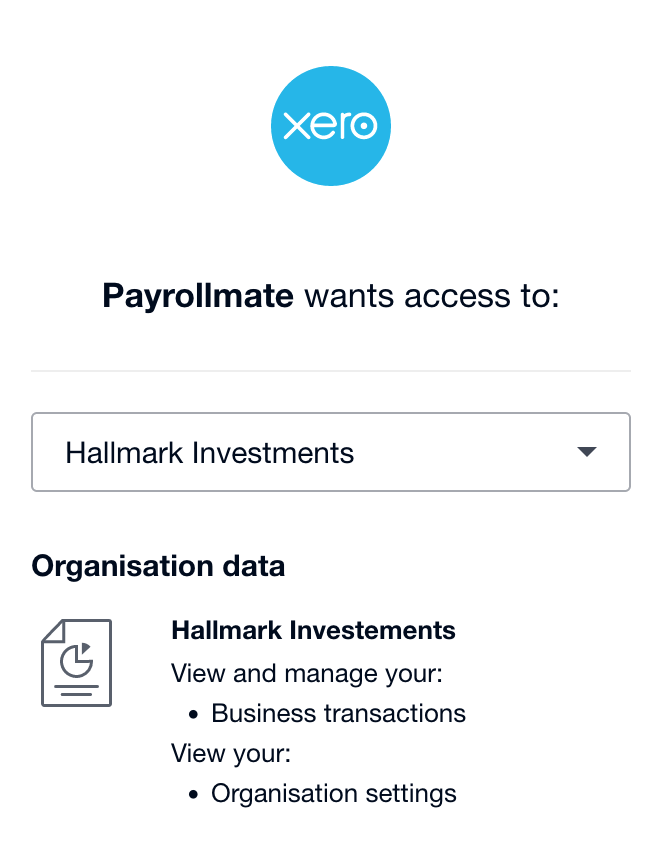Click the bullet beside Business transactions
Image resolution: width=670 pixels, height=842 pixels.
point(194,714)
